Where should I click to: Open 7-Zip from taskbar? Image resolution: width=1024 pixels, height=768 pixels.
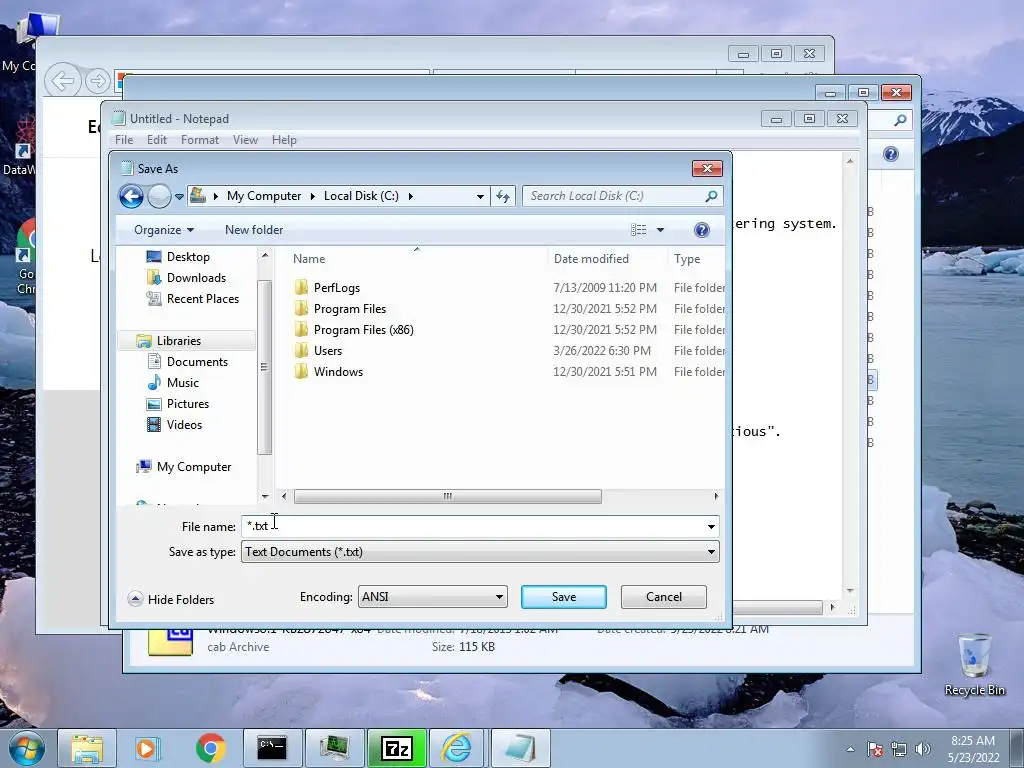pos(396,748)
